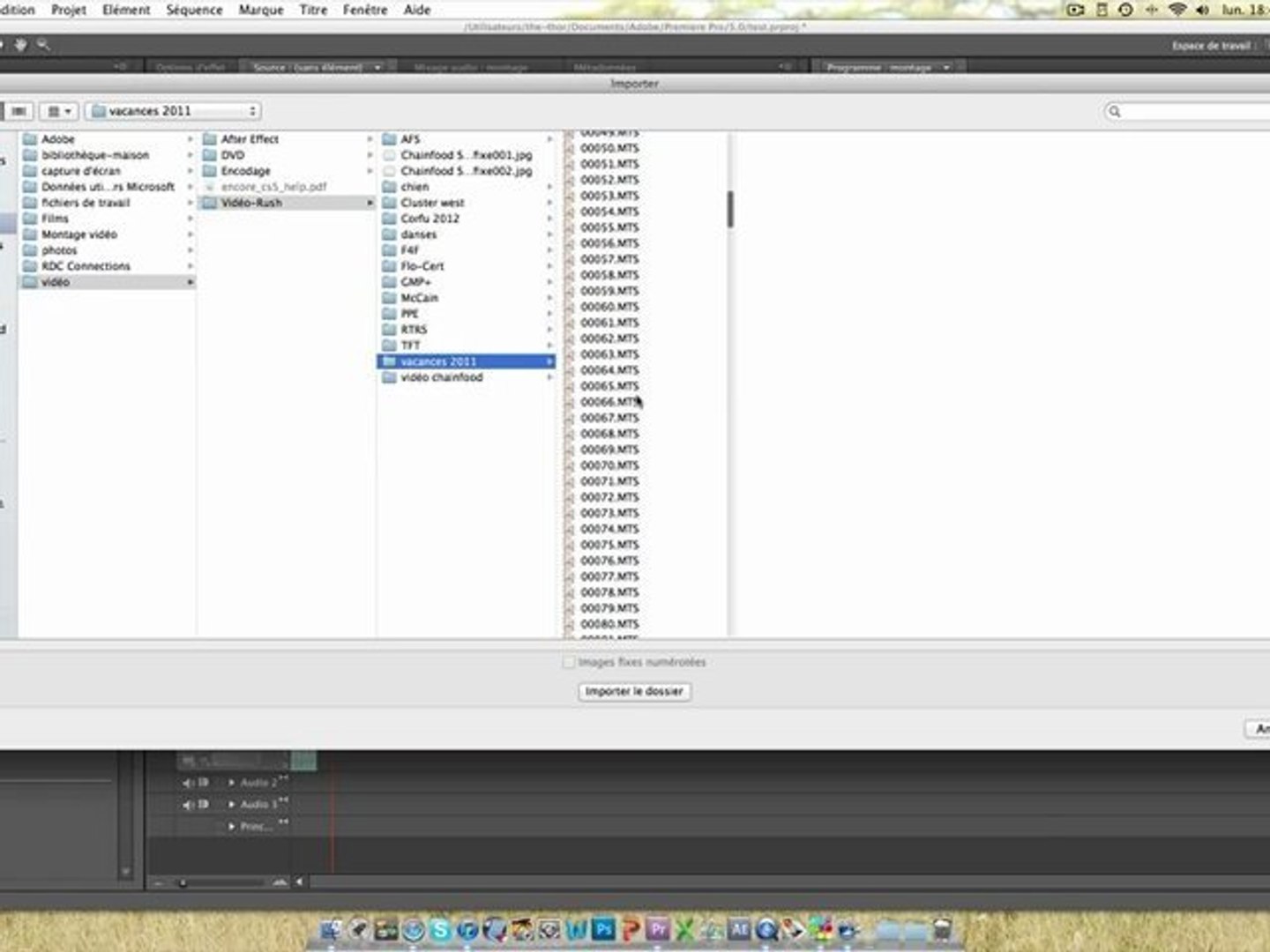Open Programme montage panel dropdown
The height and width of the screenshot is (952, 1270).
point(947,67)
